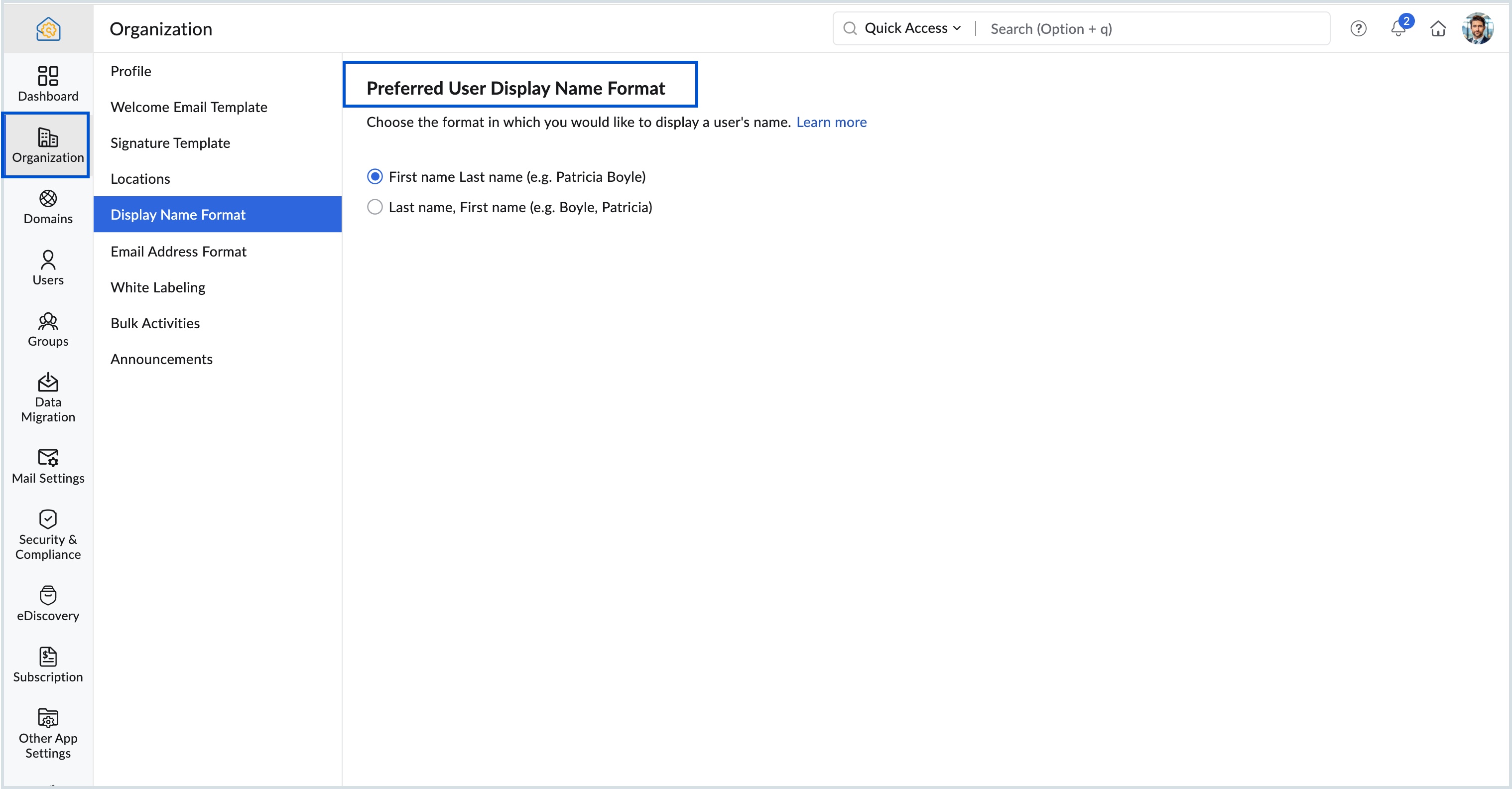
Task: Open Signature Template settings
Action: 170,142
